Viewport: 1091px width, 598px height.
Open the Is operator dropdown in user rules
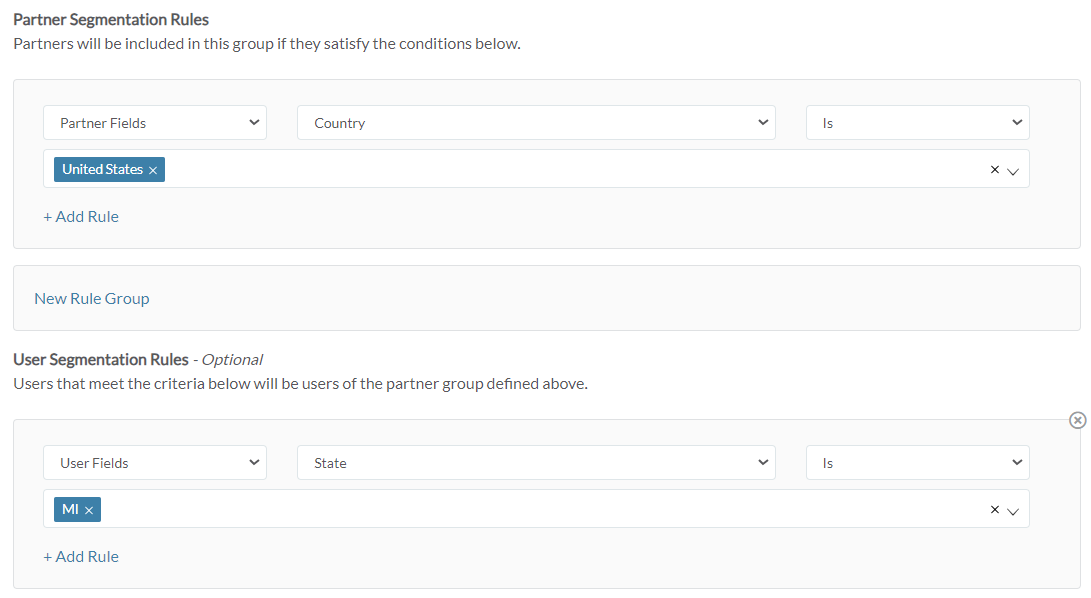click(917, 462)
